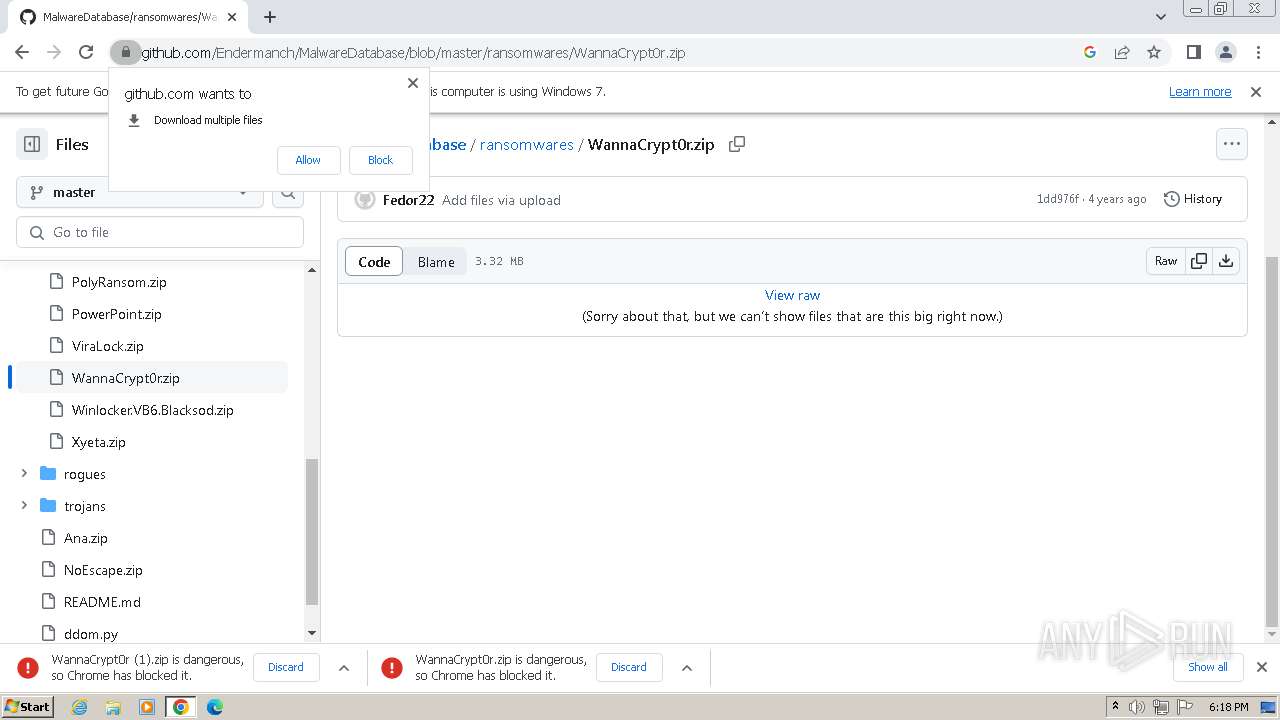Open commit hash 1dd976f
Image resolution: width=1280 pixels, height=720 pixels.
click(1058, 199)
